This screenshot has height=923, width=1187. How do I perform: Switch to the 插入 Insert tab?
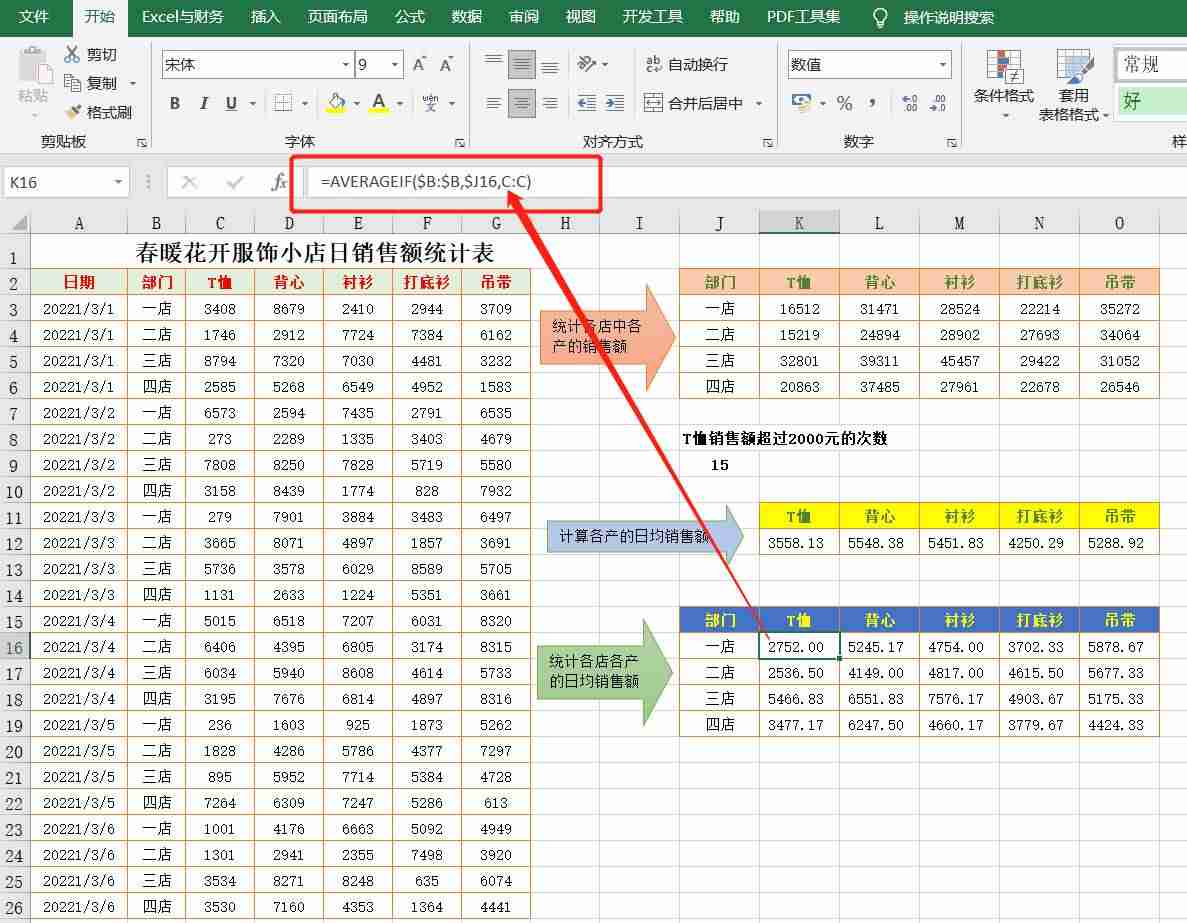click(x=265, y=17)
